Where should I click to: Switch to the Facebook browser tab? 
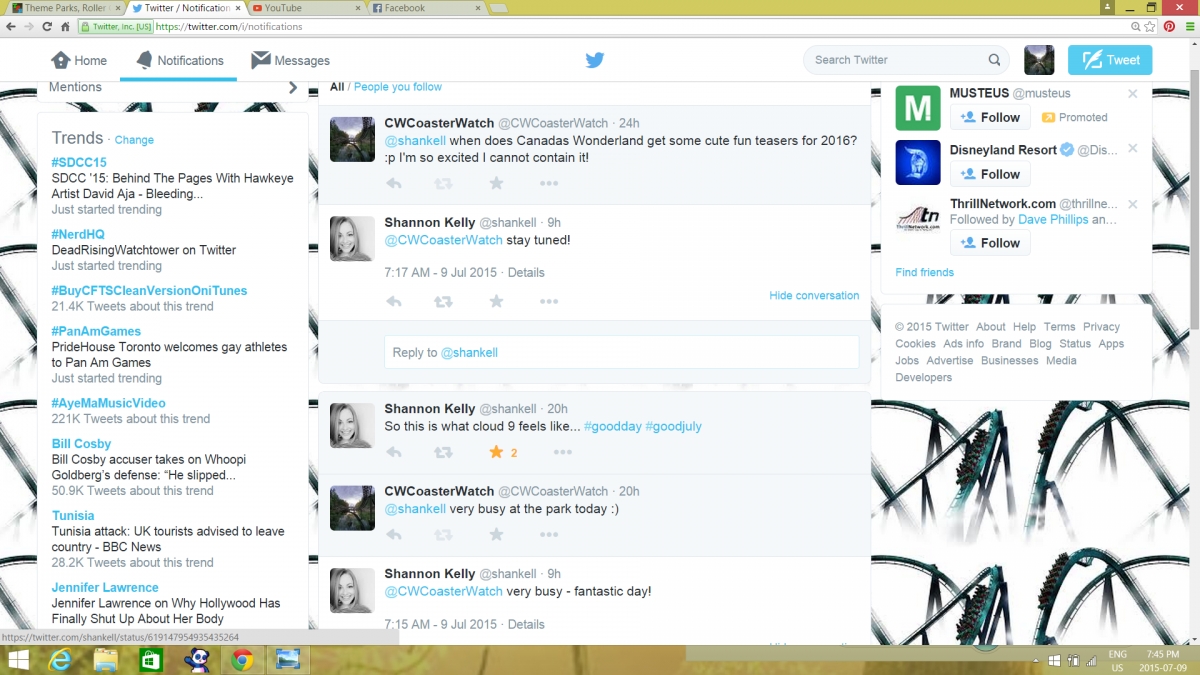click(424, 8)
